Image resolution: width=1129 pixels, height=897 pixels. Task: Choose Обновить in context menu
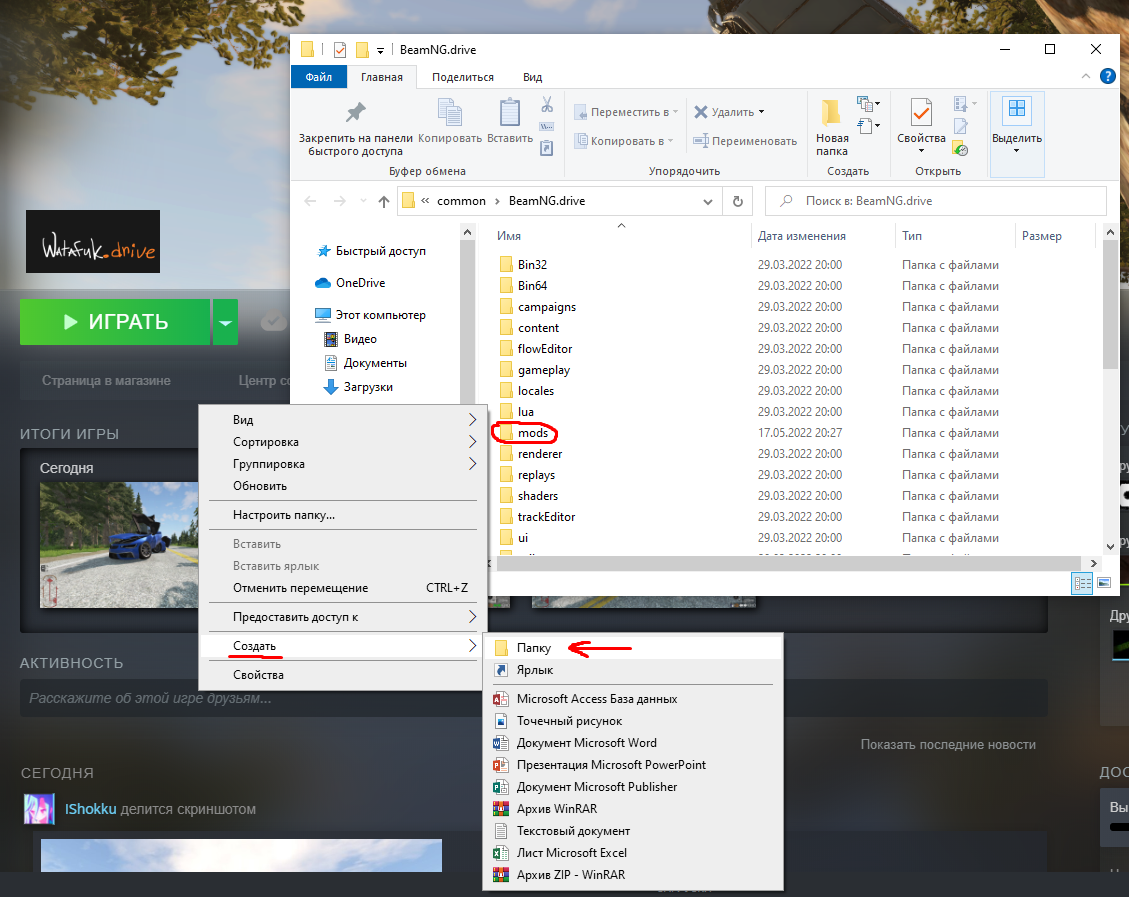pos(342,486)
